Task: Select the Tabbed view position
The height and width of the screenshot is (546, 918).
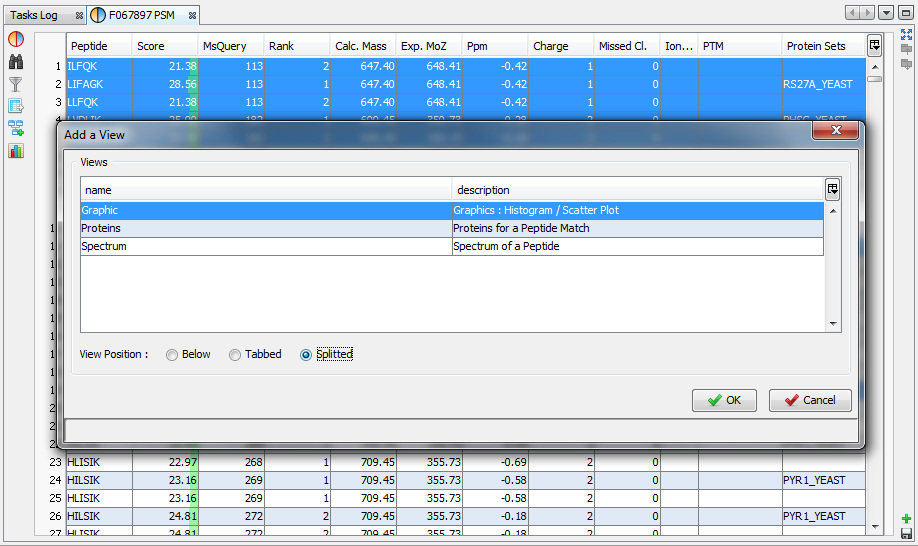Action: [235, 355]
